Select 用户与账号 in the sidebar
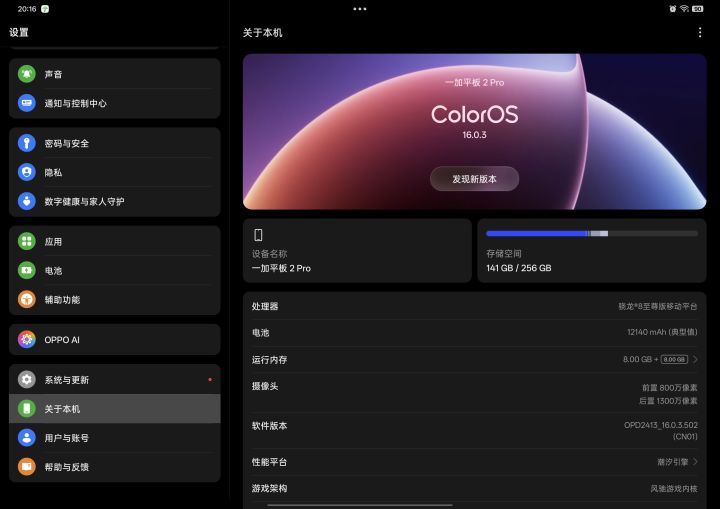The width and height of the screenshot is (720, 509). click(x=115, y=437)
